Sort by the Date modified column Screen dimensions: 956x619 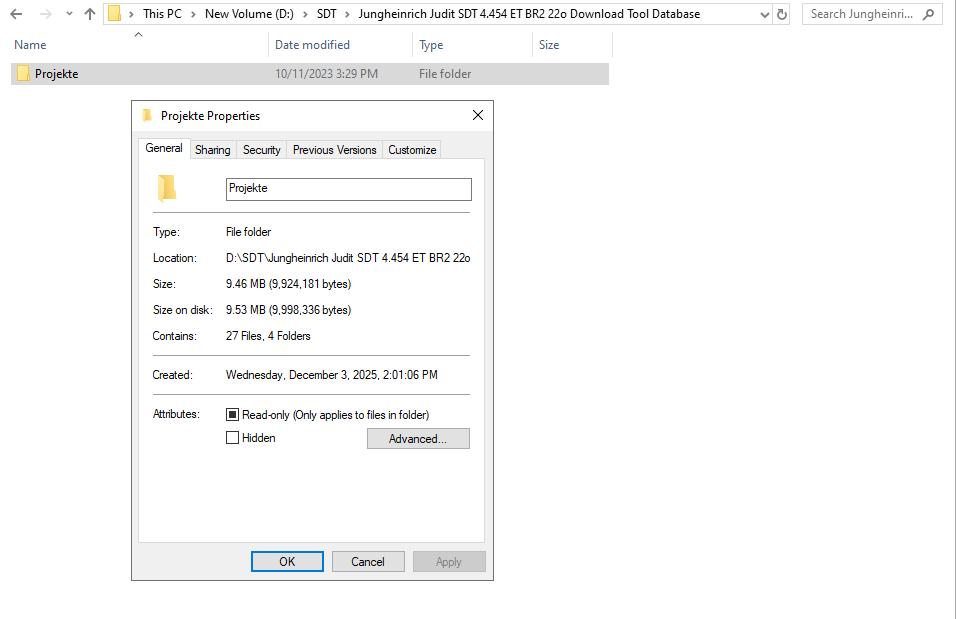pyautogui.click(x=312, y=45)
